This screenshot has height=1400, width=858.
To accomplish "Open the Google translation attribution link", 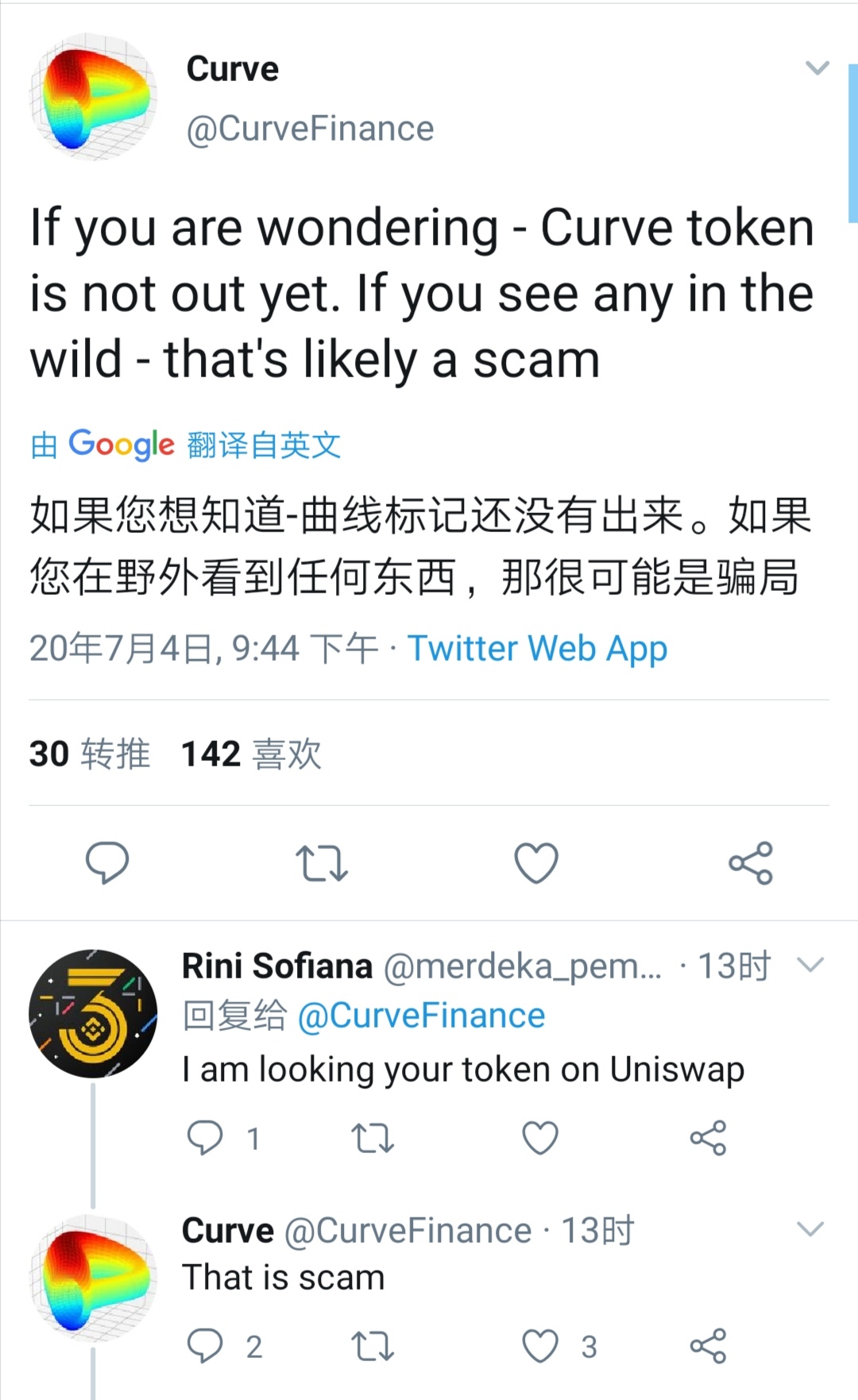I will pos(184,445).
